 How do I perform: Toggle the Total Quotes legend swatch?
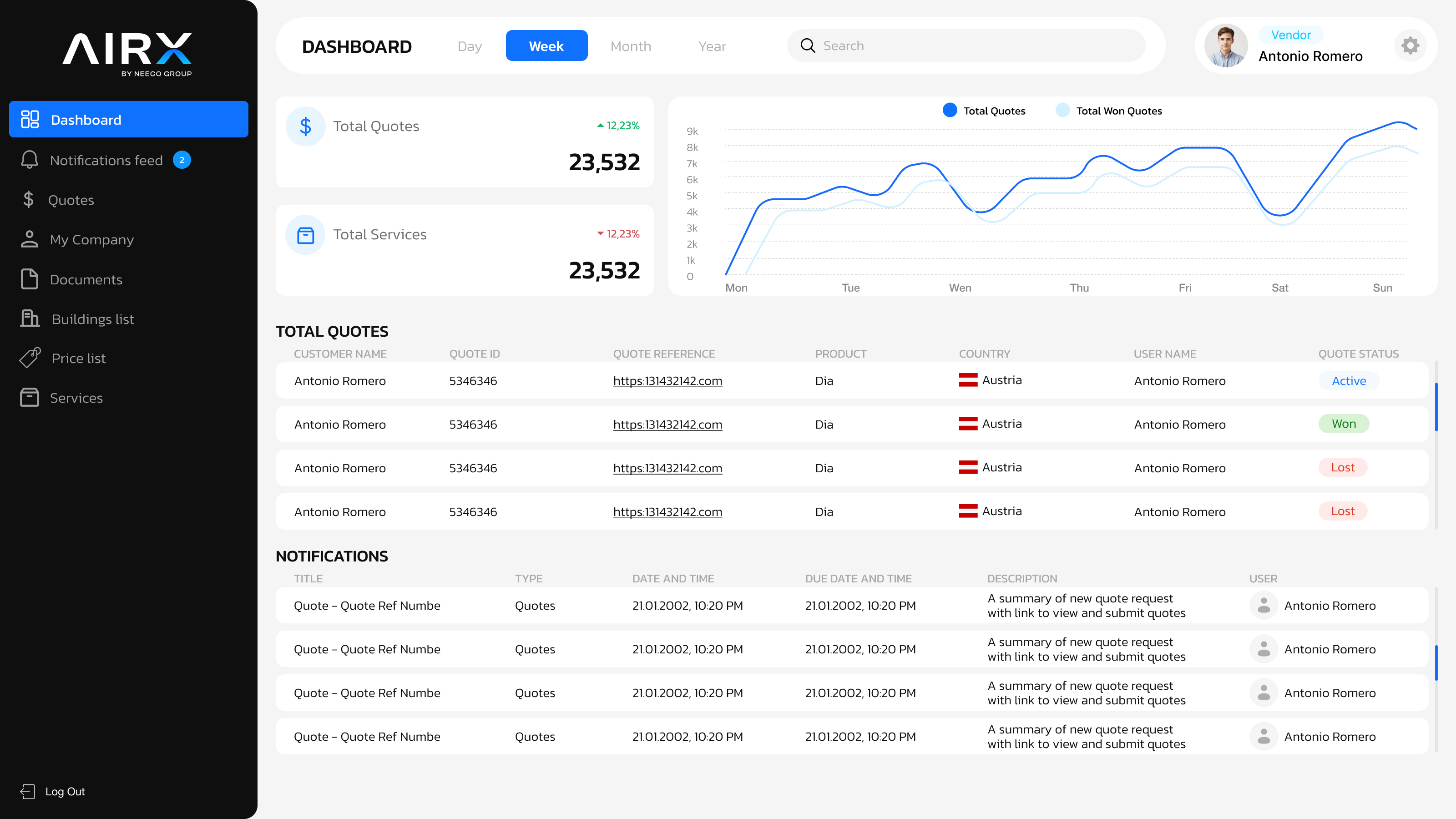point(950,110)
